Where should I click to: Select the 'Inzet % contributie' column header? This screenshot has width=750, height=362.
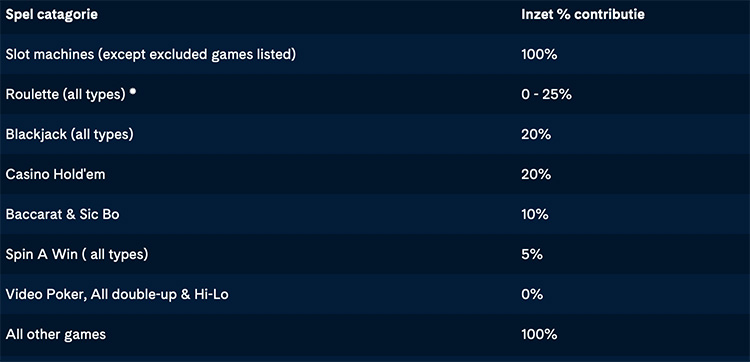pos(583,15)
